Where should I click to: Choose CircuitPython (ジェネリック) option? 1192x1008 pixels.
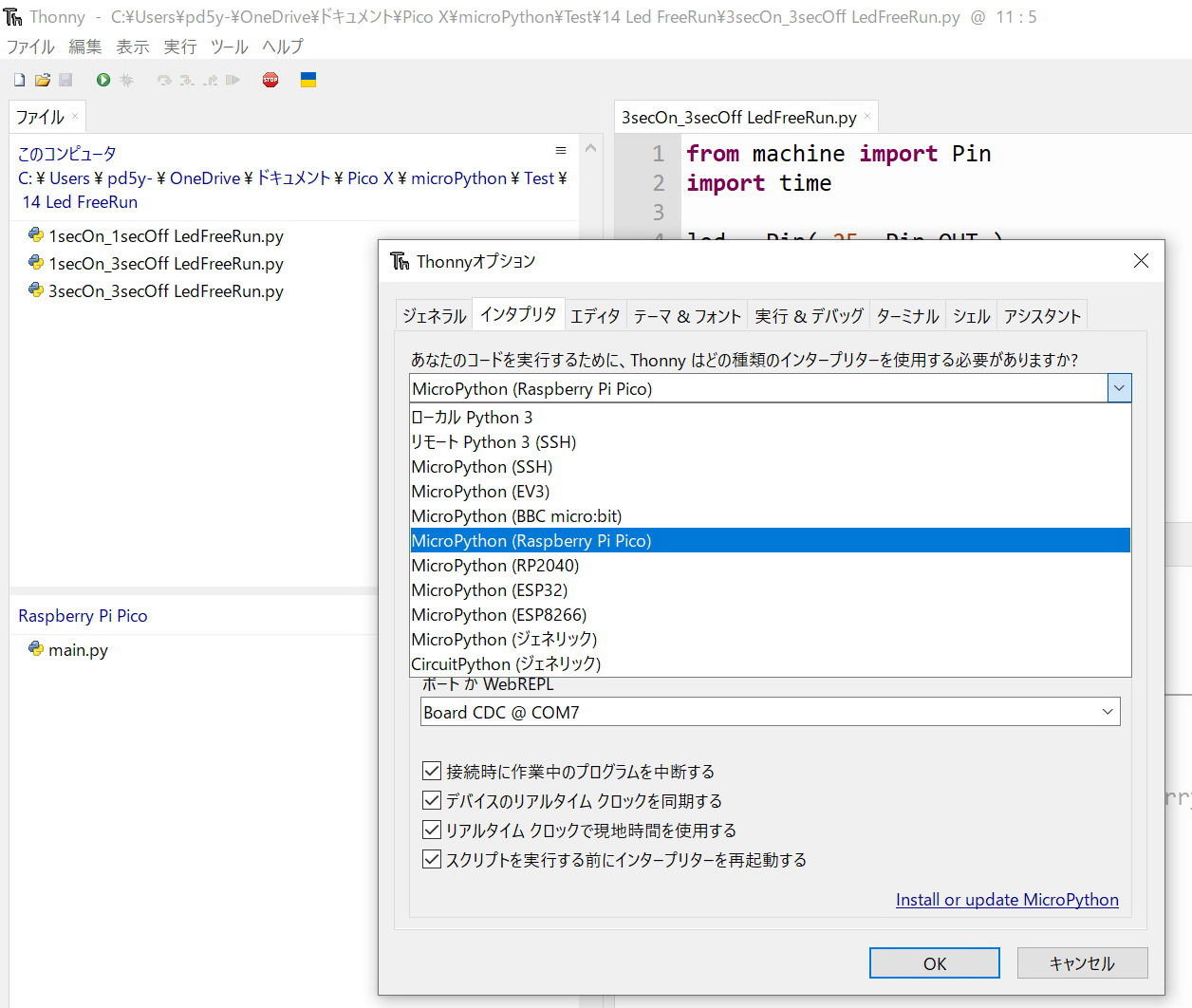click(x=771, y=664)
